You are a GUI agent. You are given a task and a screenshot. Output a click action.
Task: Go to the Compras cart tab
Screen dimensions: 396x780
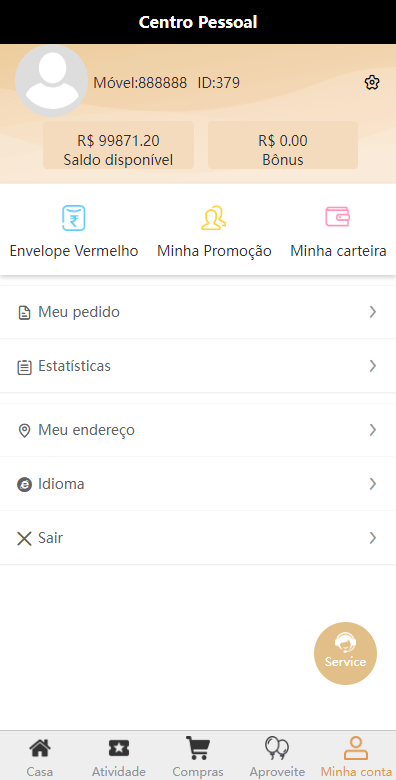coord(198,756)
